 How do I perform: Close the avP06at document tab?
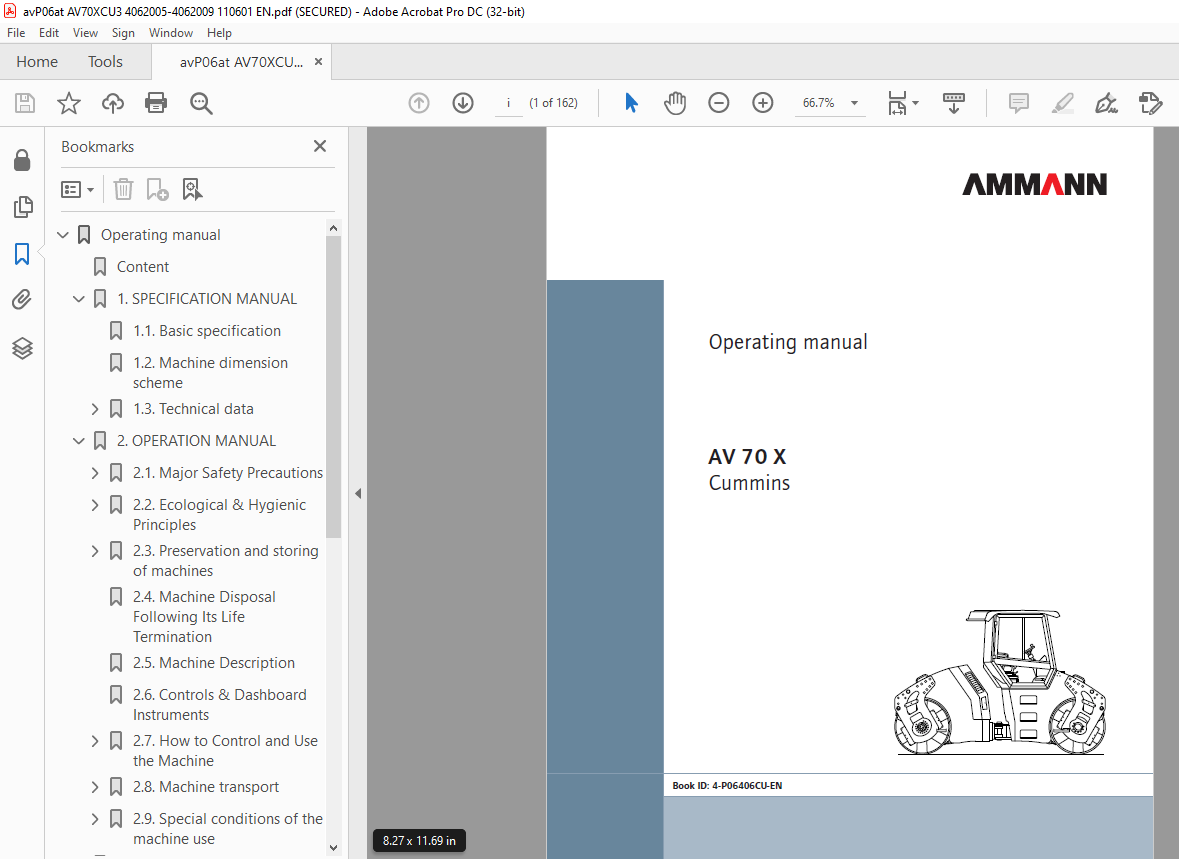click(319, 62)
